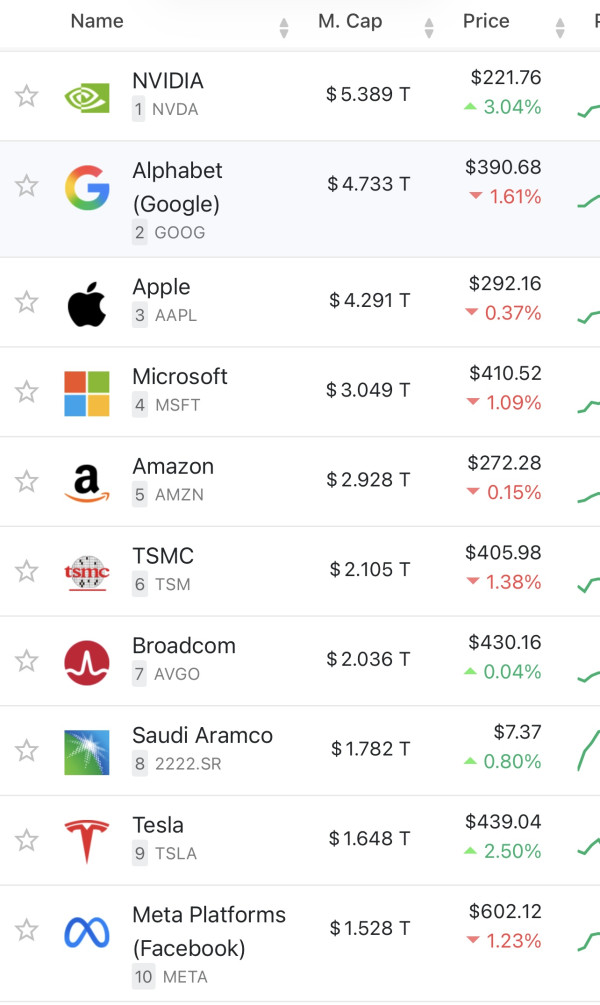Sort by the Price column arrows

[x=560, y=28]
